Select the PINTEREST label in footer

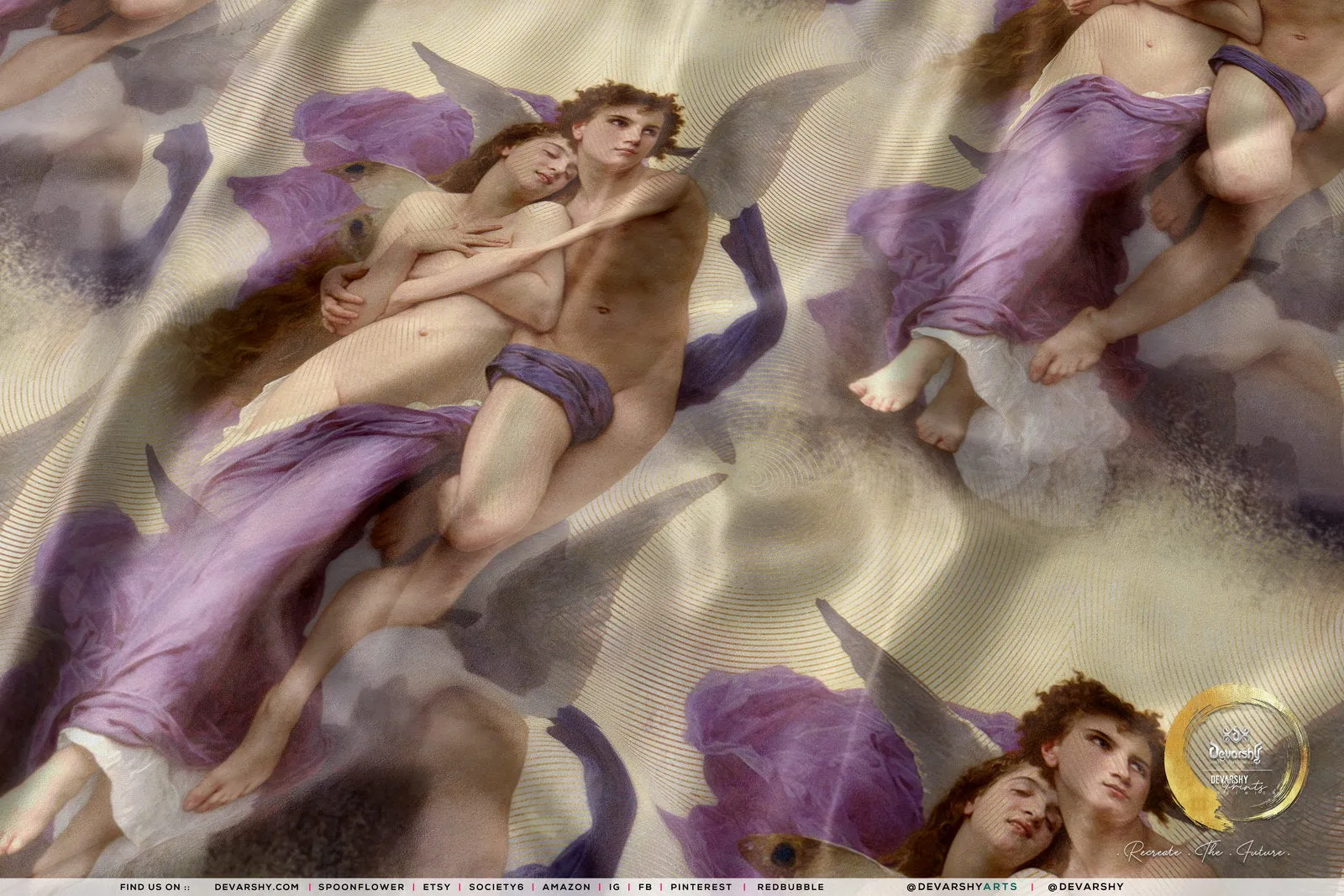[x=701, y=887]
